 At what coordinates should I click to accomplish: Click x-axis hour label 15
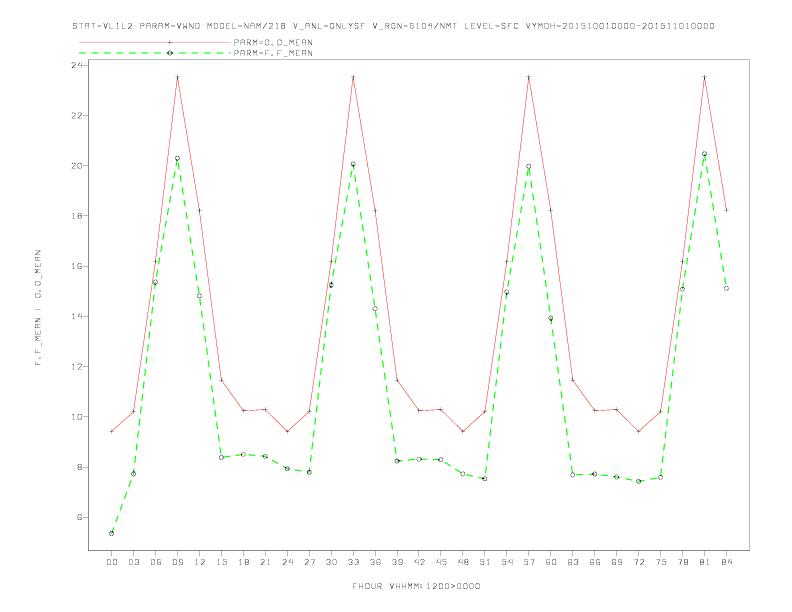(x=221, y=562)
